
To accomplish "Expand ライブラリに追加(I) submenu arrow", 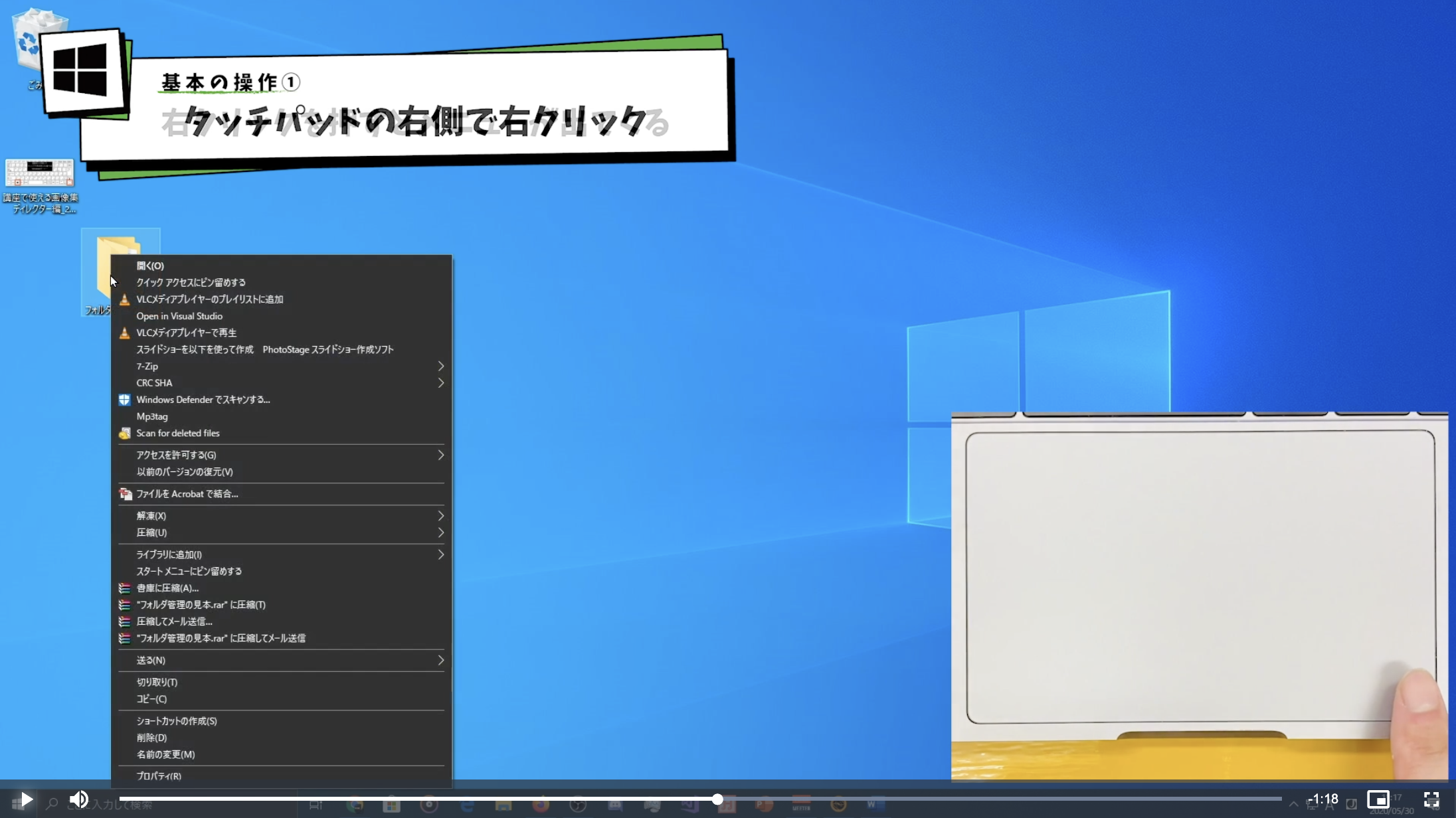I will coord(440,554).
